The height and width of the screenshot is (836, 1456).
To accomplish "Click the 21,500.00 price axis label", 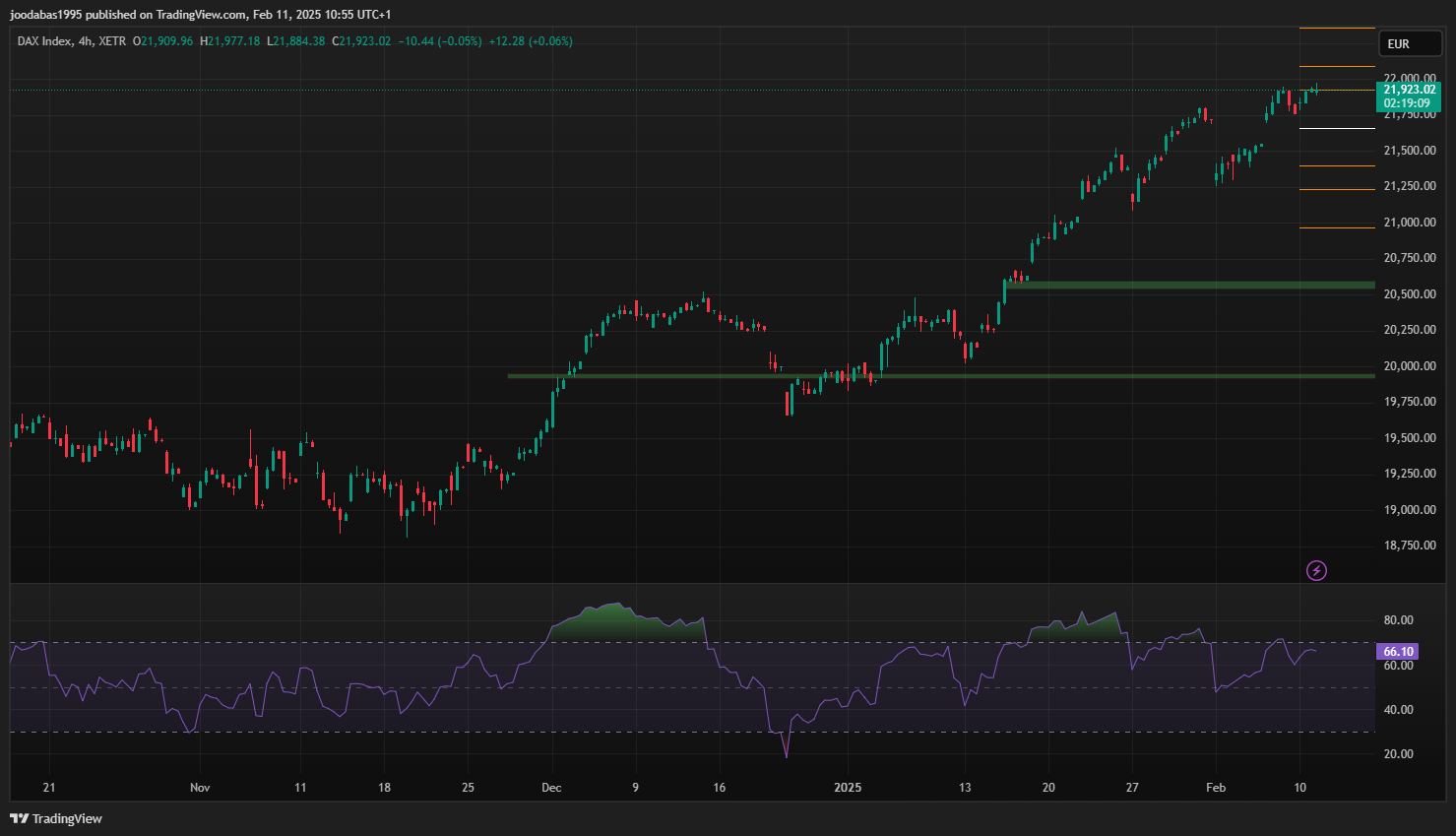I will click(1410, 151).
